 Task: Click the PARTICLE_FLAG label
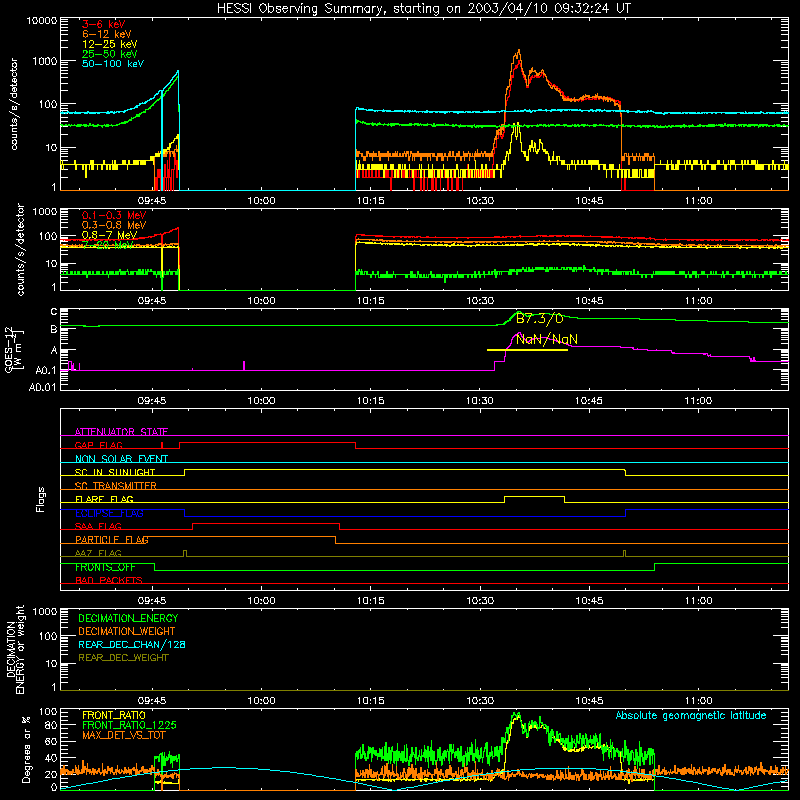pyautogui.click(x=112, y=539)
